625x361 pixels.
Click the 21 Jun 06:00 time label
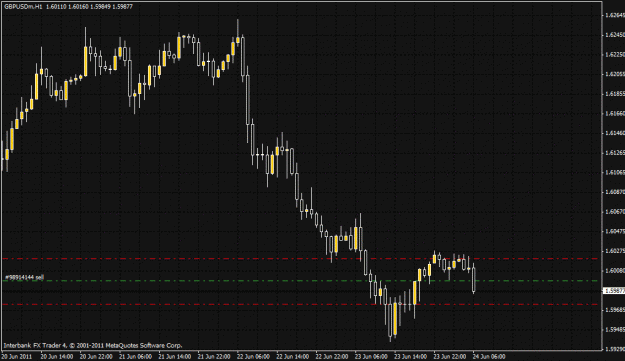(x=136, y=356)
